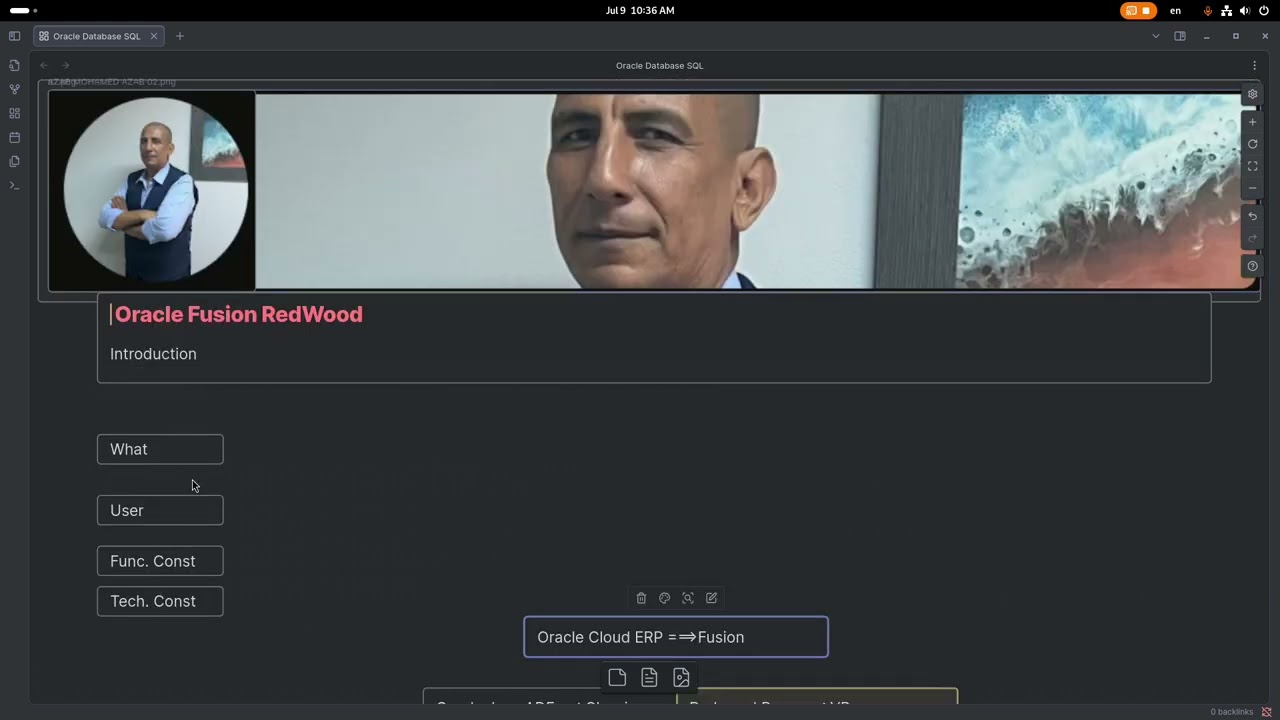Zoom to selection on selected card

pyautogui.click(x=688, y=598)
